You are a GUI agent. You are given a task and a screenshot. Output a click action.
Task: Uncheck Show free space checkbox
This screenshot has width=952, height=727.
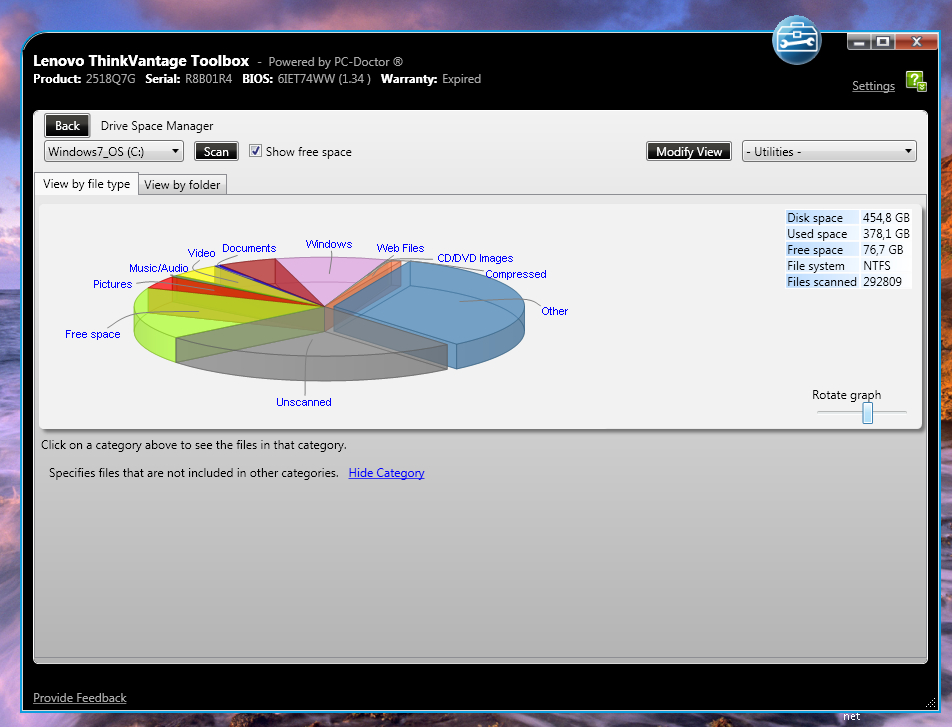pyautogui.click(x=256, y=151)
